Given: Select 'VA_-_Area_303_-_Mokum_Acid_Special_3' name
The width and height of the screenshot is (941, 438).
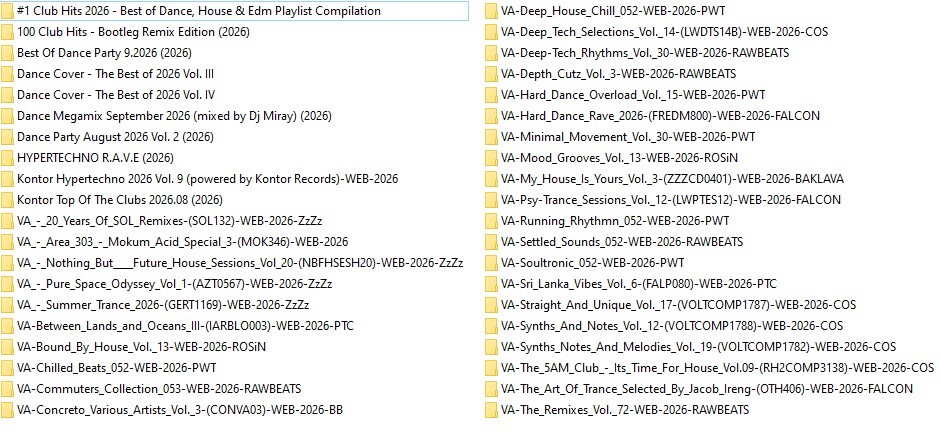Looking at the screenshot, I should coord(182,242).
